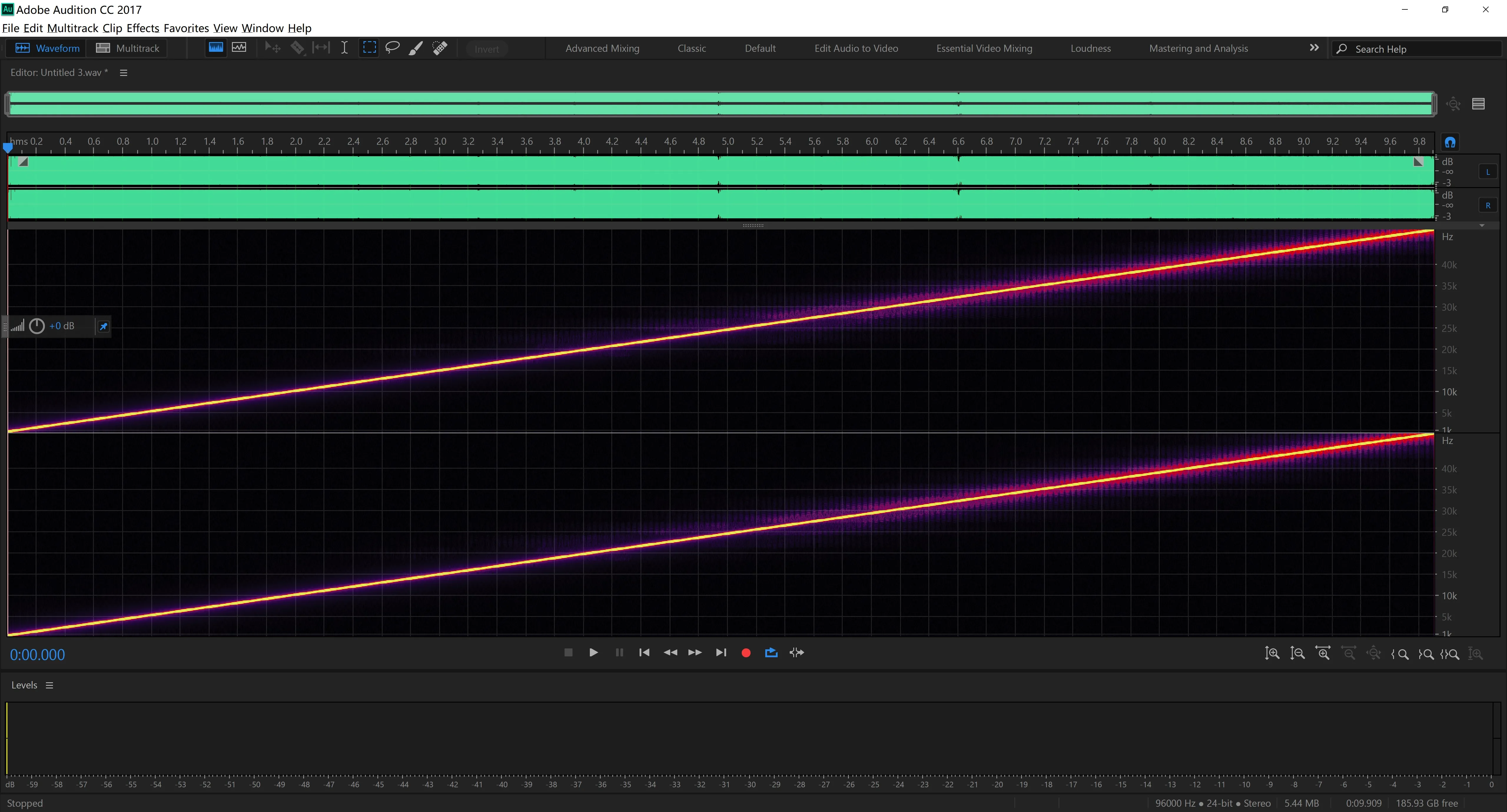Select the Razor tool
1507x812 pixels.
point(297,48)
